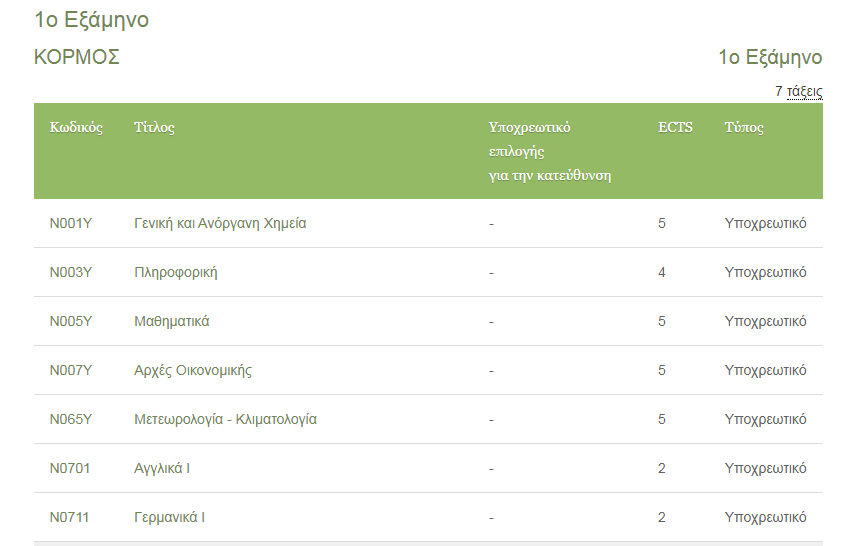Select course code N001Y
The image size is (842, 546).
pyautogui.click(x=71, y=223)
